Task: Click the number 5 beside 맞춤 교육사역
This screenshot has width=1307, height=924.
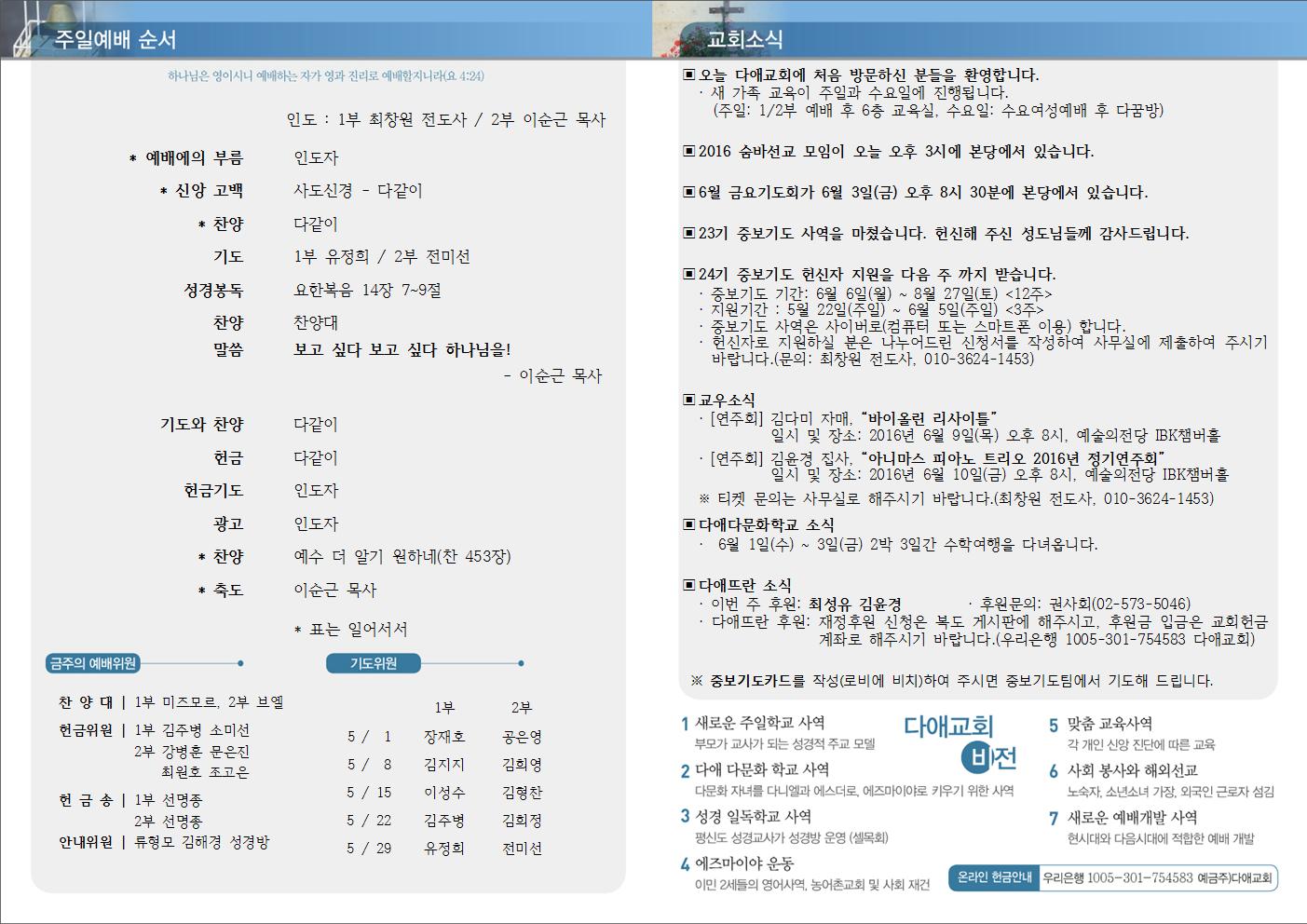Action: tap(1054, 725)
